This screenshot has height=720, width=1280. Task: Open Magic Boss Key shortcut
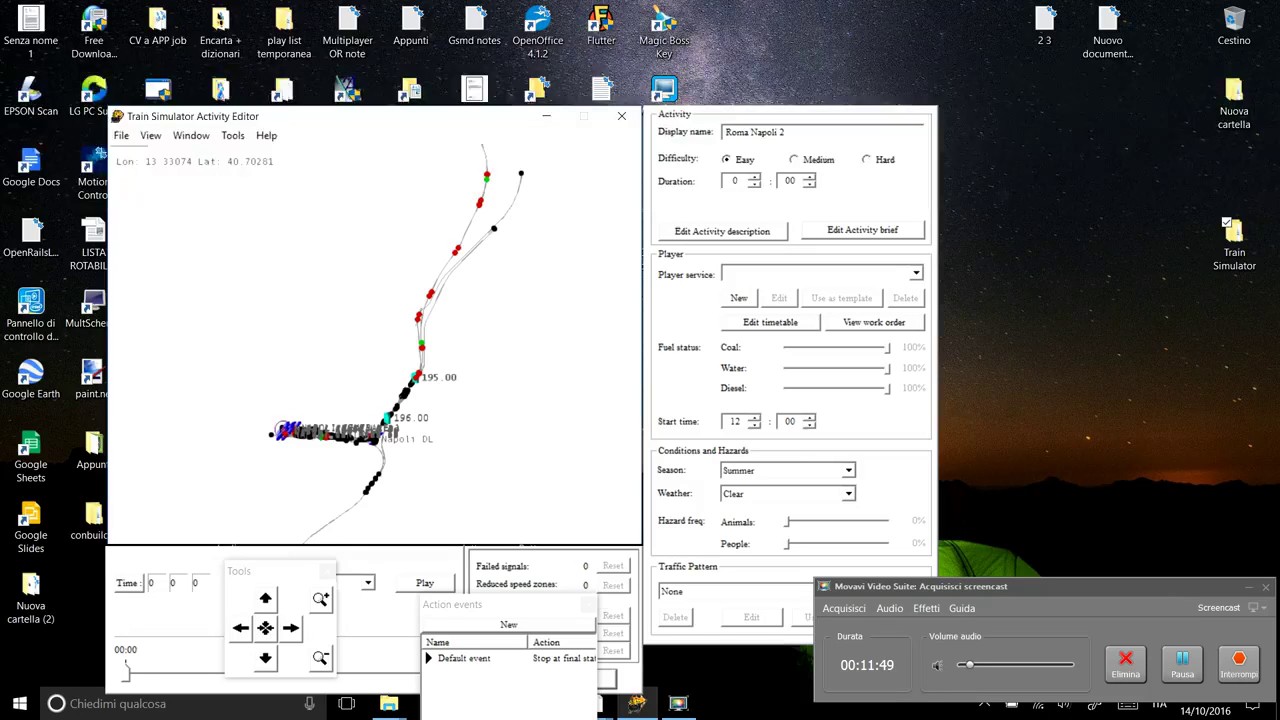coord(664,32)
